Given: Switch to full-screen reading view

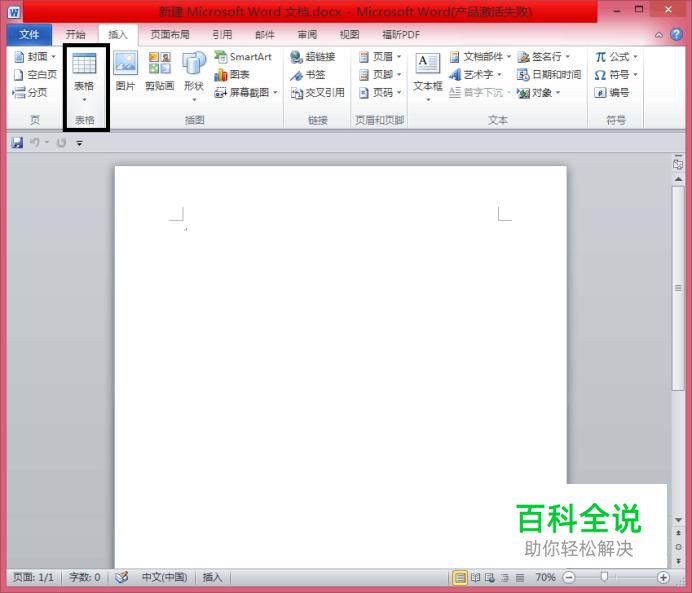Looking at the screenshot, I should click(475, 577).
